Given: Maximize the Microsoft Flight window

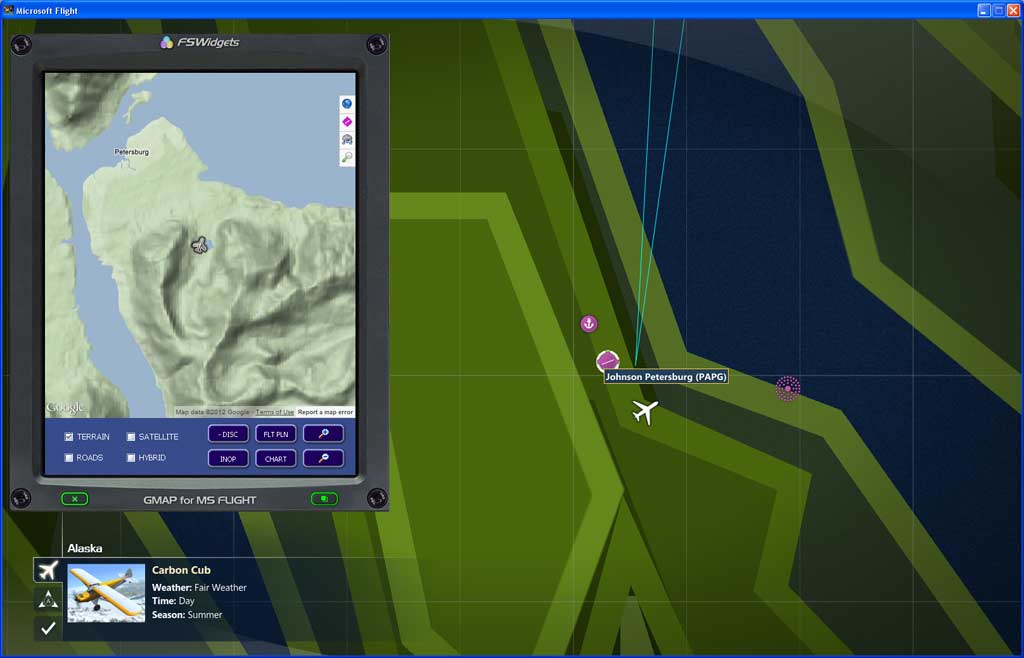Looking at the screenshot, I should click(x=999, y=10).
